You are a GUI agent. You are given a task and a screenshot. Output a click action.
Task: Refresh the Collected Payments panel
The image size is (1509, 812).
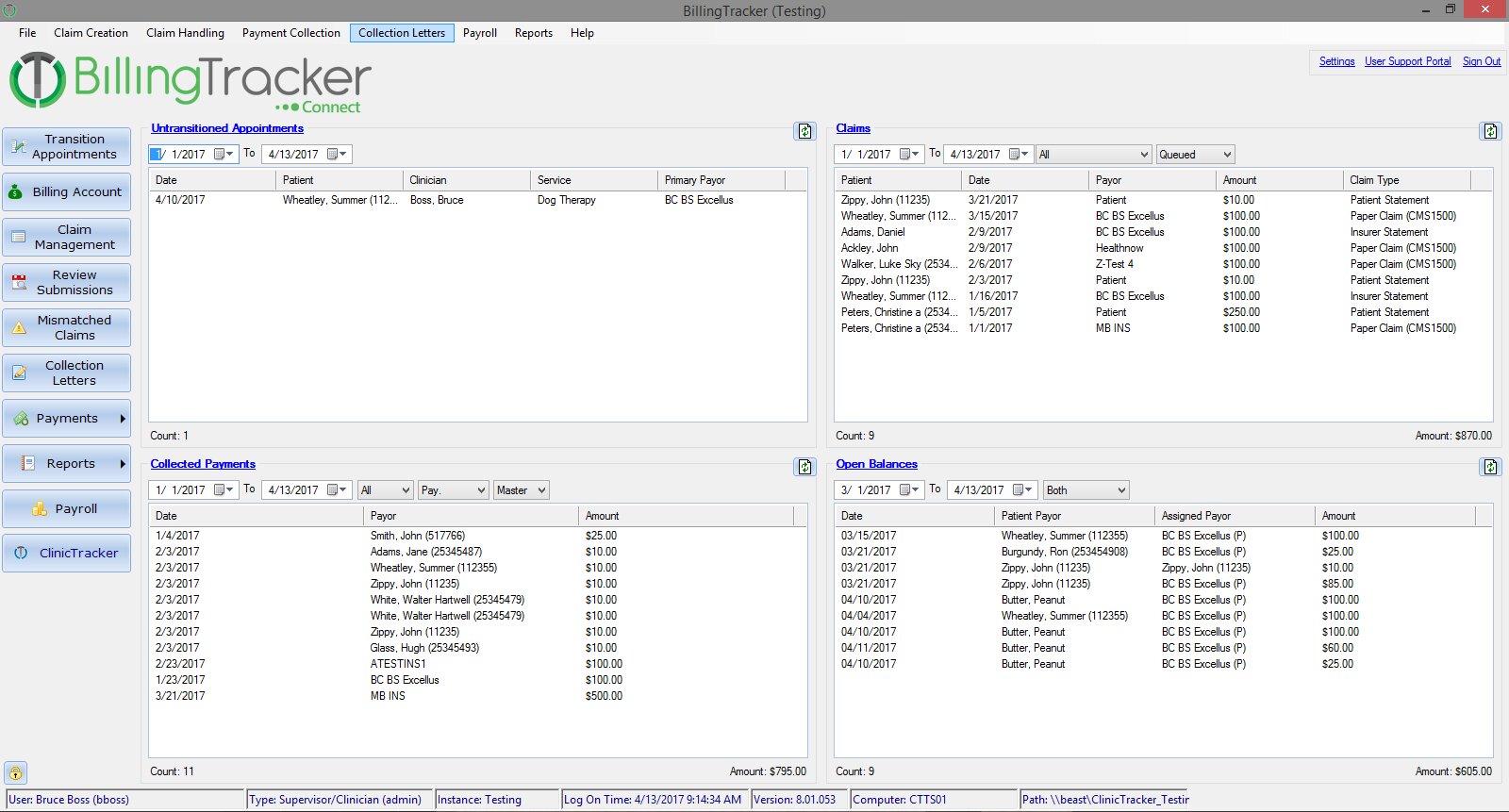pos(804,467)
